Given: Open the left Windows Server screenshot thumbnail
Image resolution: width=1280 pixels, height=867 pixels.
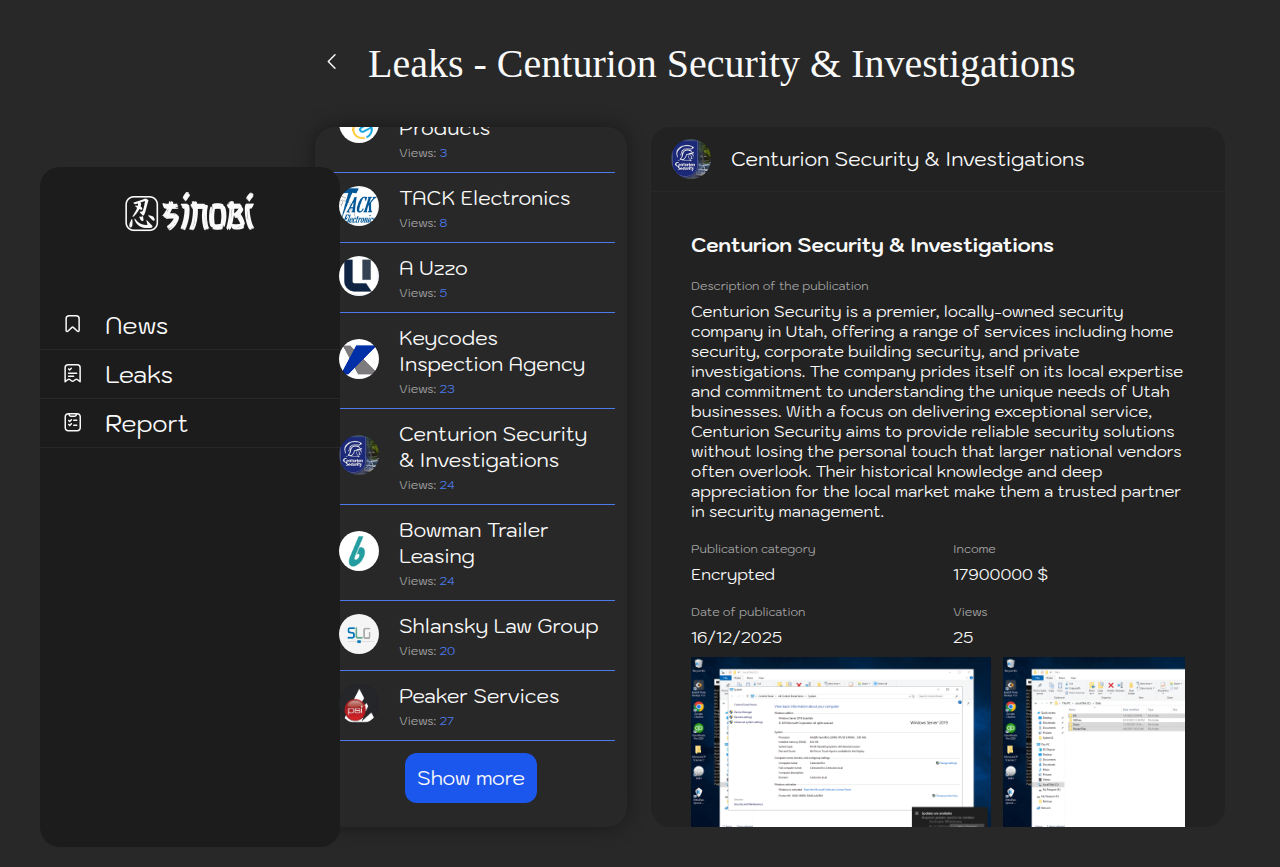Looking at the screenshot, I should pyautogui.click(x=840, y=741).
